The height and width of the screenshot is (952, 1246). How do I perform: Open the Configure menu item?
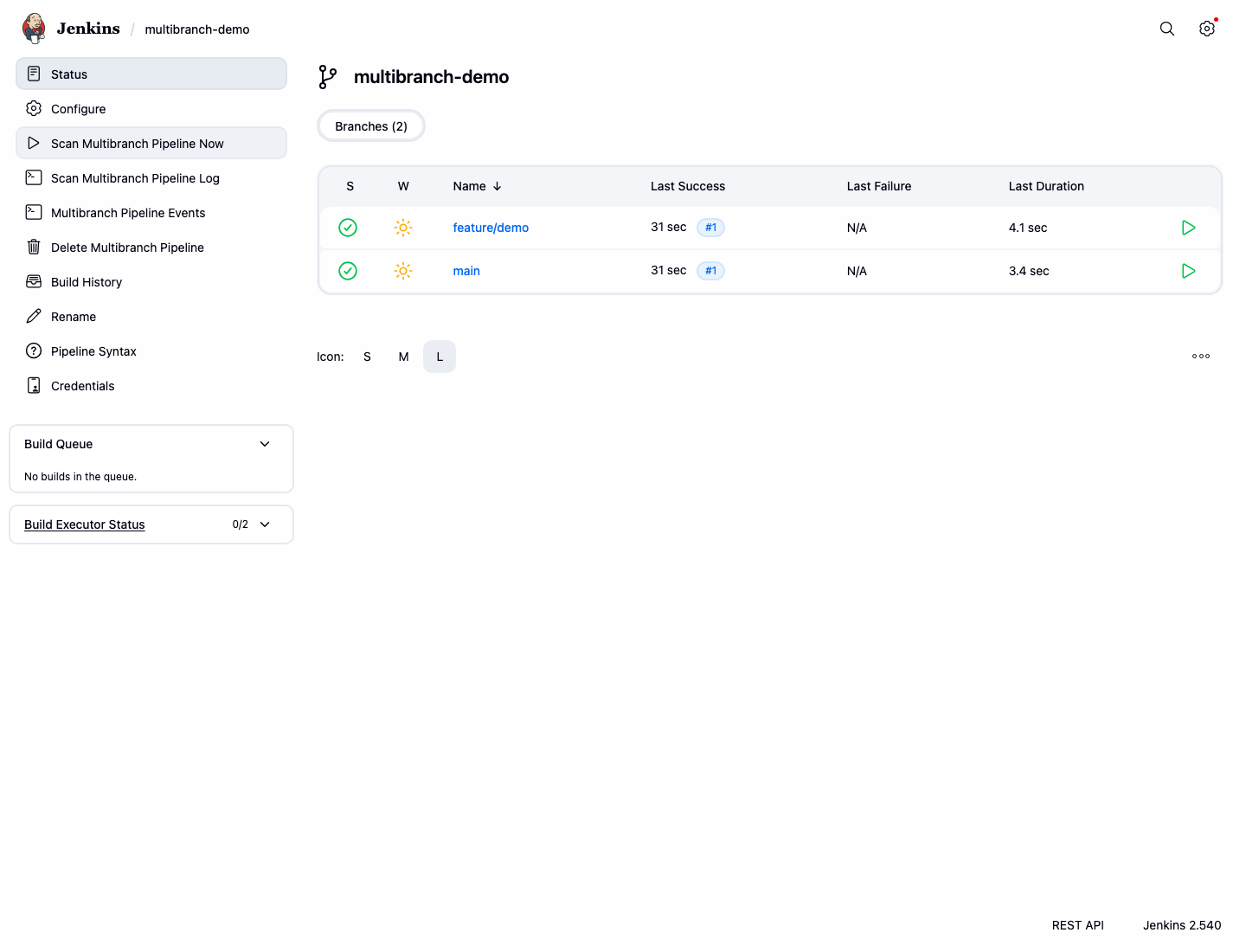coord(151,108)
